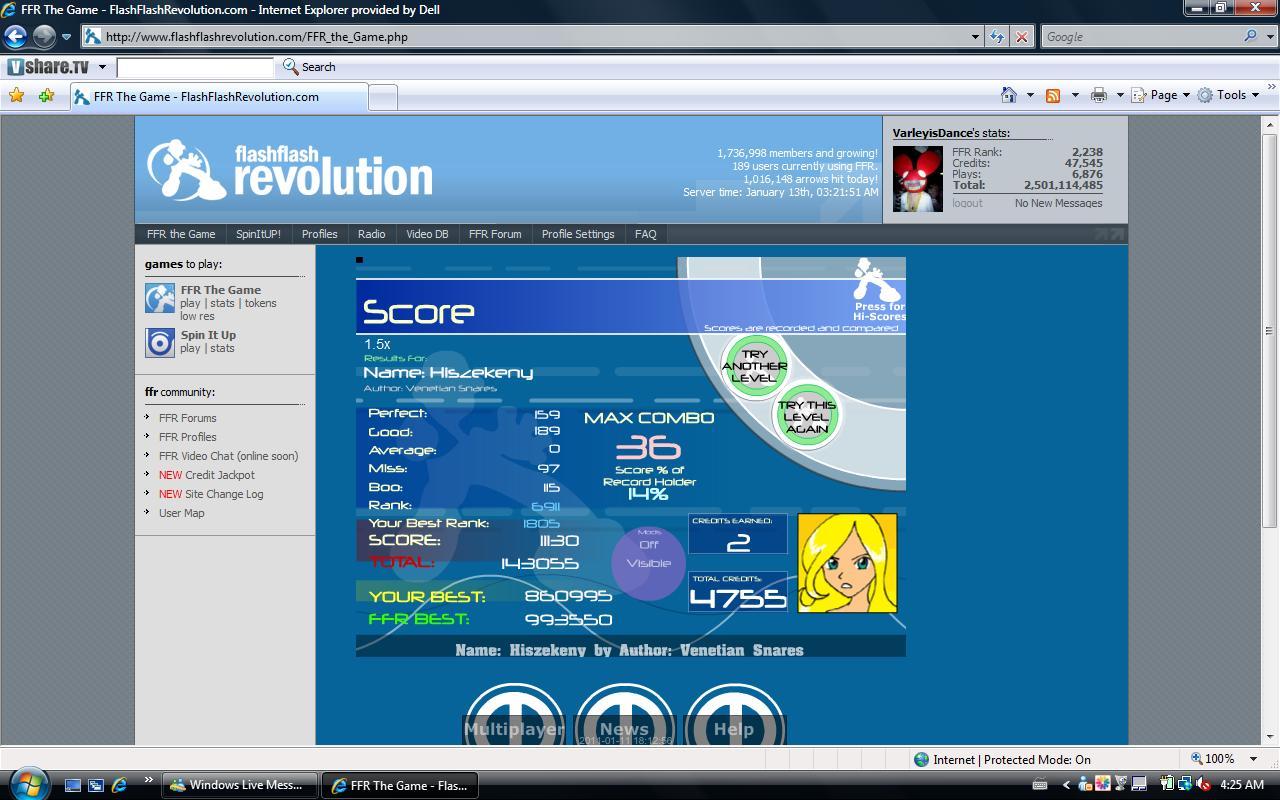Viewport: 1280px width, 800px height.
Task: Click the FFR The Game sidebar icon
Action: click(160, 298)
